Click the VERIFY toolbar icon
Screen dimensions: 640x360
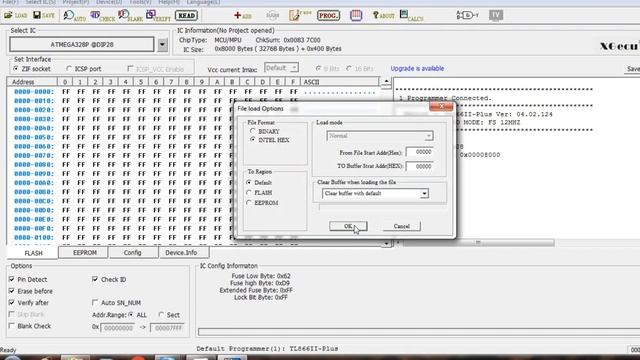(158, 16)
